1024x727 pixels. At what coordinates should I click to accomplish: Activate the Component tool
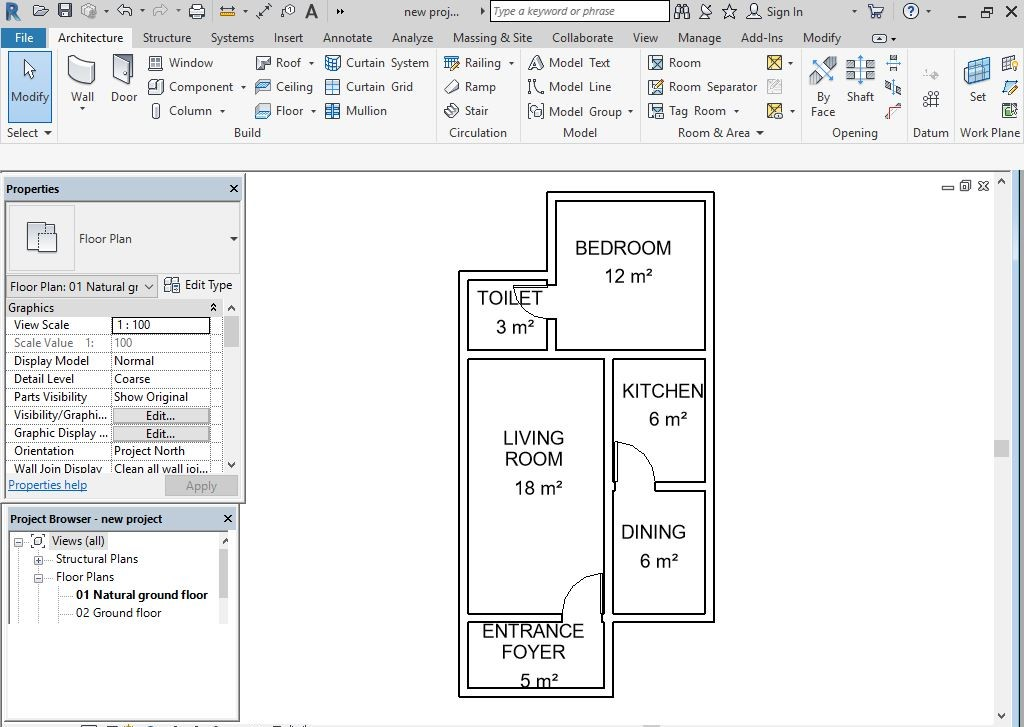point(190,87)
